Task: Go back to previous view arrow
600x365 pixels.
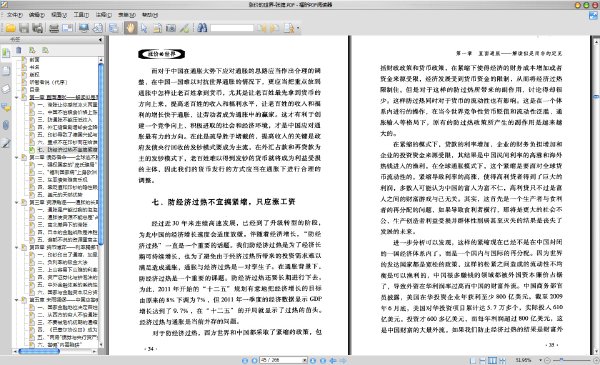Action: click(x=333, y=360)
